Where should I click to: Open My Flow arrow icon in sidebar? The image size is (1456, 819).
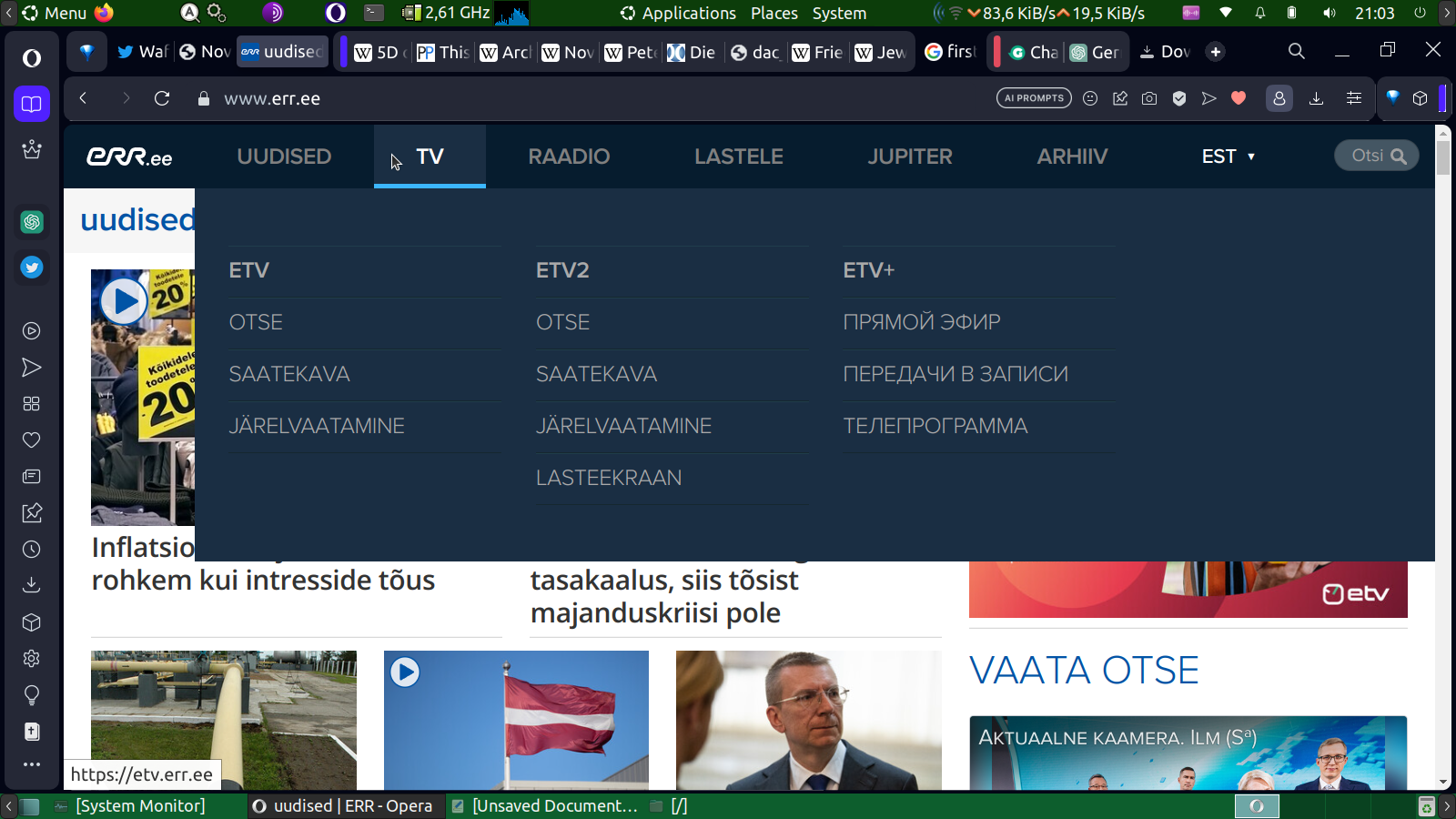coord(32,368)
